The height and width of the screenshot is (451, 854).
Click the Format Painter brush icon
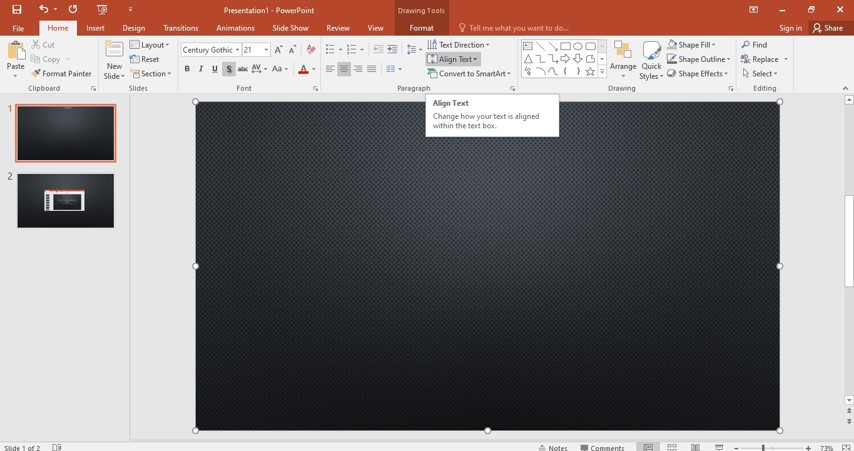tap(36, 74)
